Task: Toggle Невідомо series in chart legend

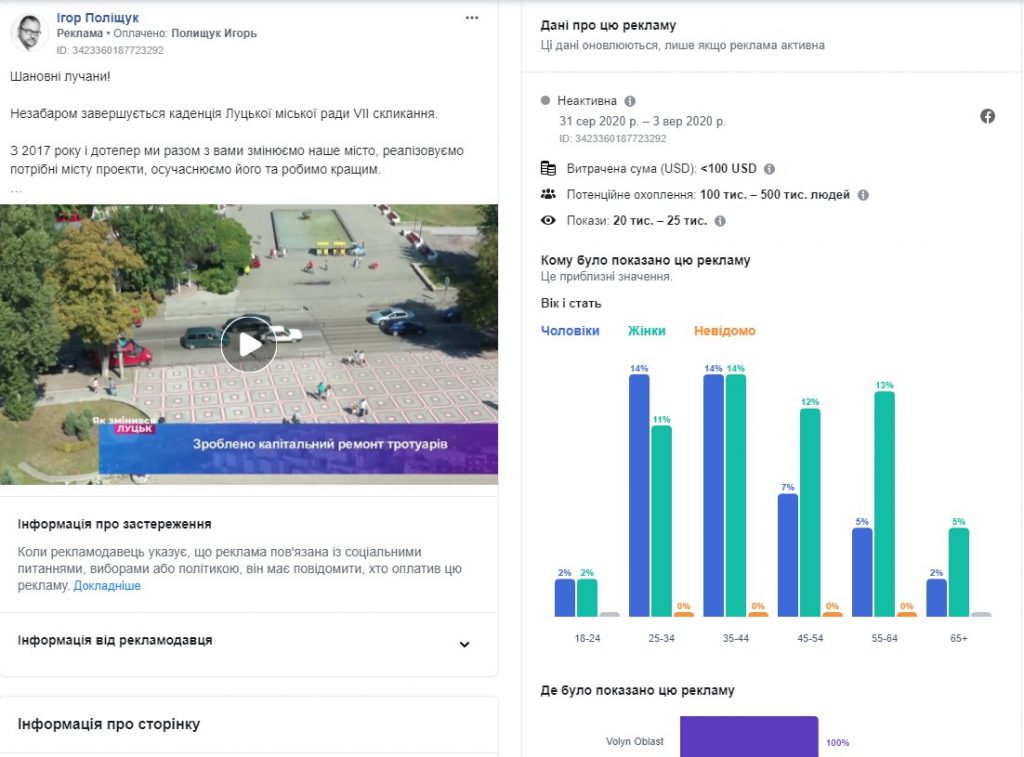Action: pos(725,331)
